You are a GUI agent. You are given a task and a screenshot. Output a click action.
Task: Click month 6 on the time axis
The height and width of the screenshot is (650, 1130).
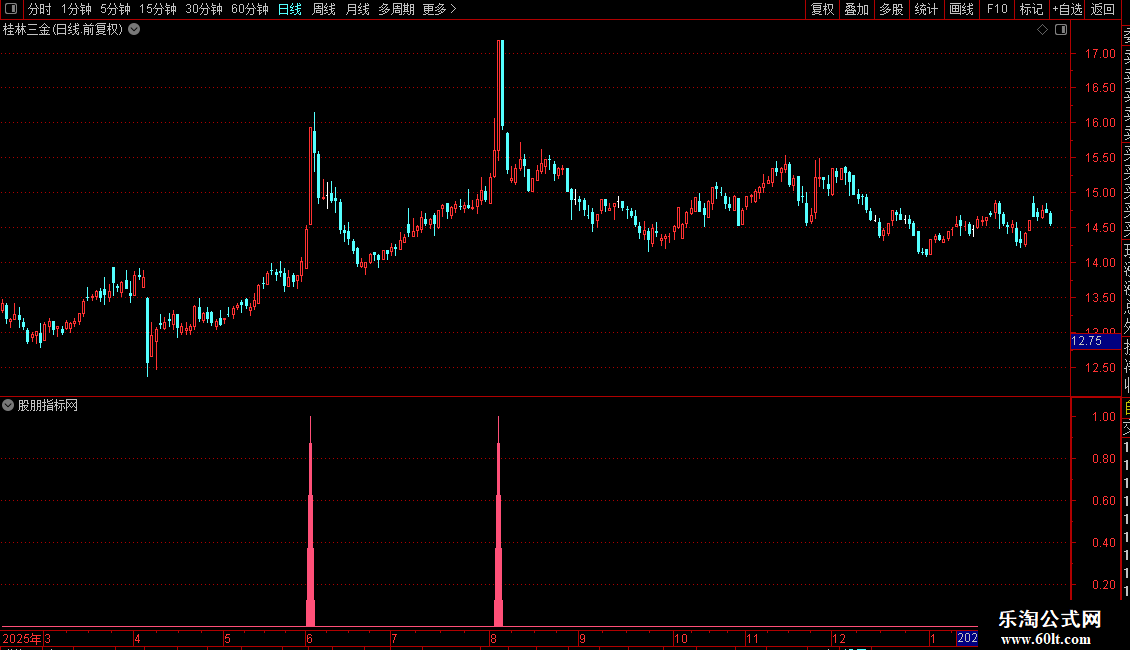pyautogui.click(x=309, y=638)
